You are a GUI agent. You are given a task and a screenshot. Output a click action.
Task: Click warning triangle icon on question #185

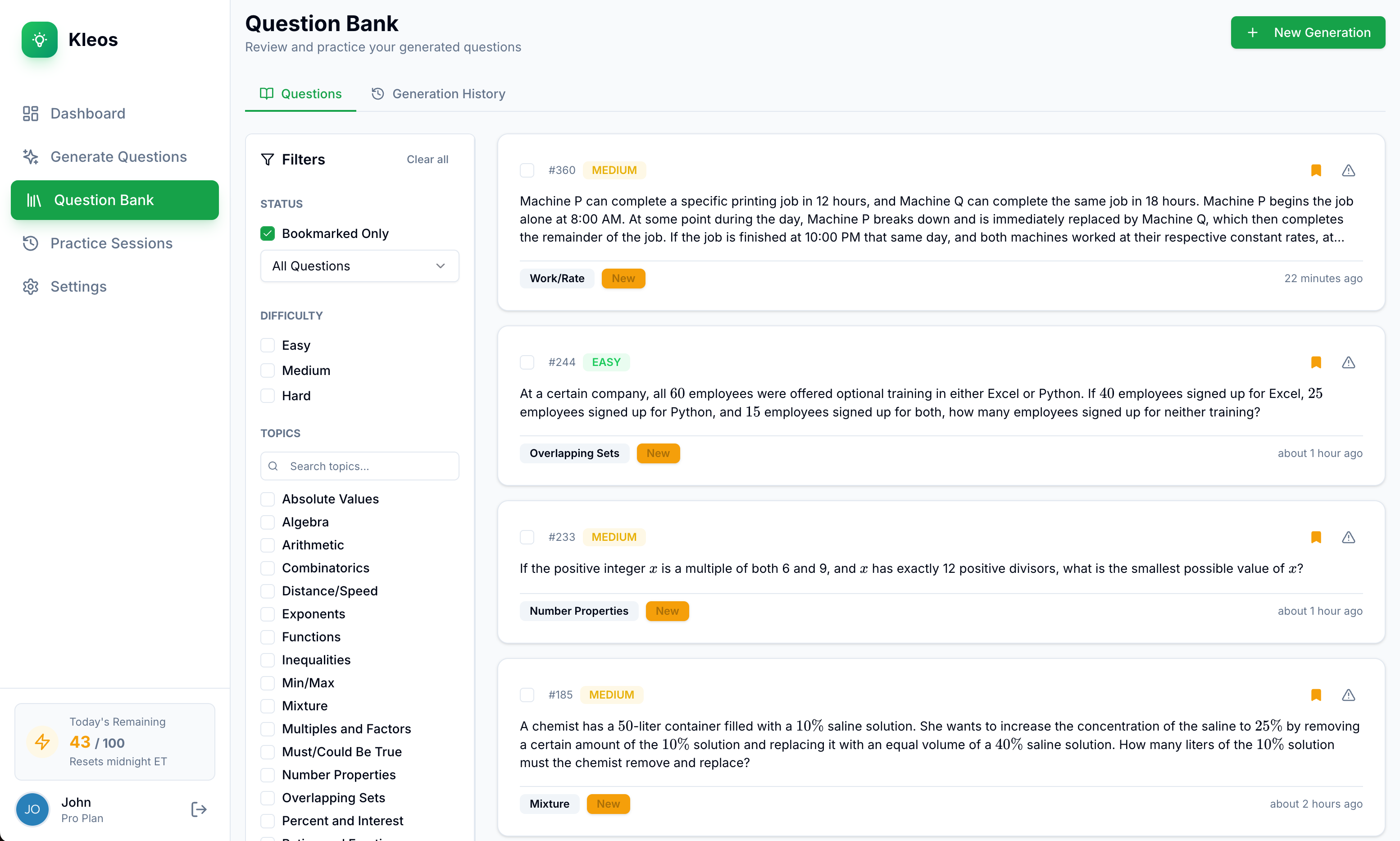(1349, 695)
